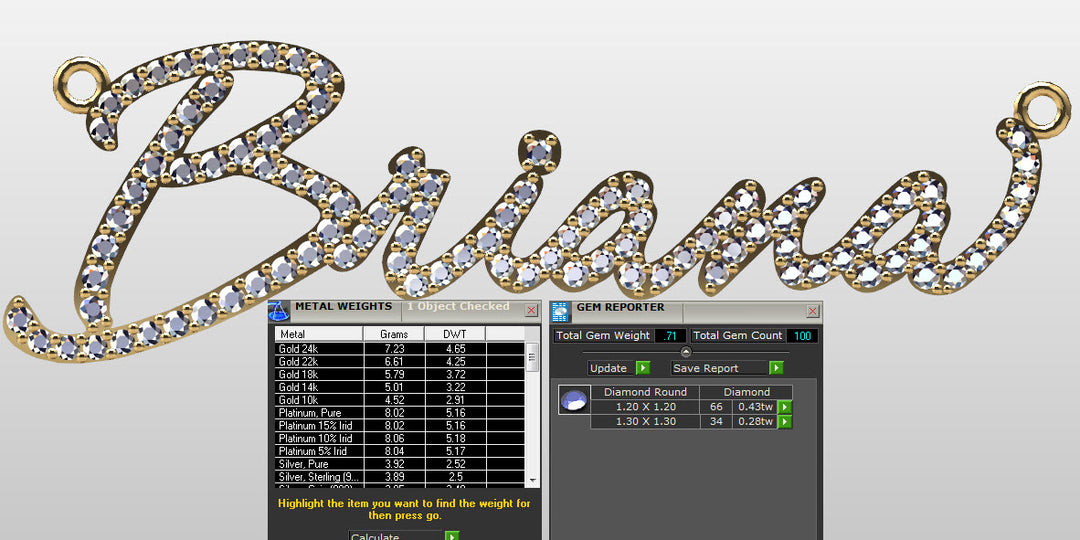Click the Total Gem Weight label

(x=603, y=335)
